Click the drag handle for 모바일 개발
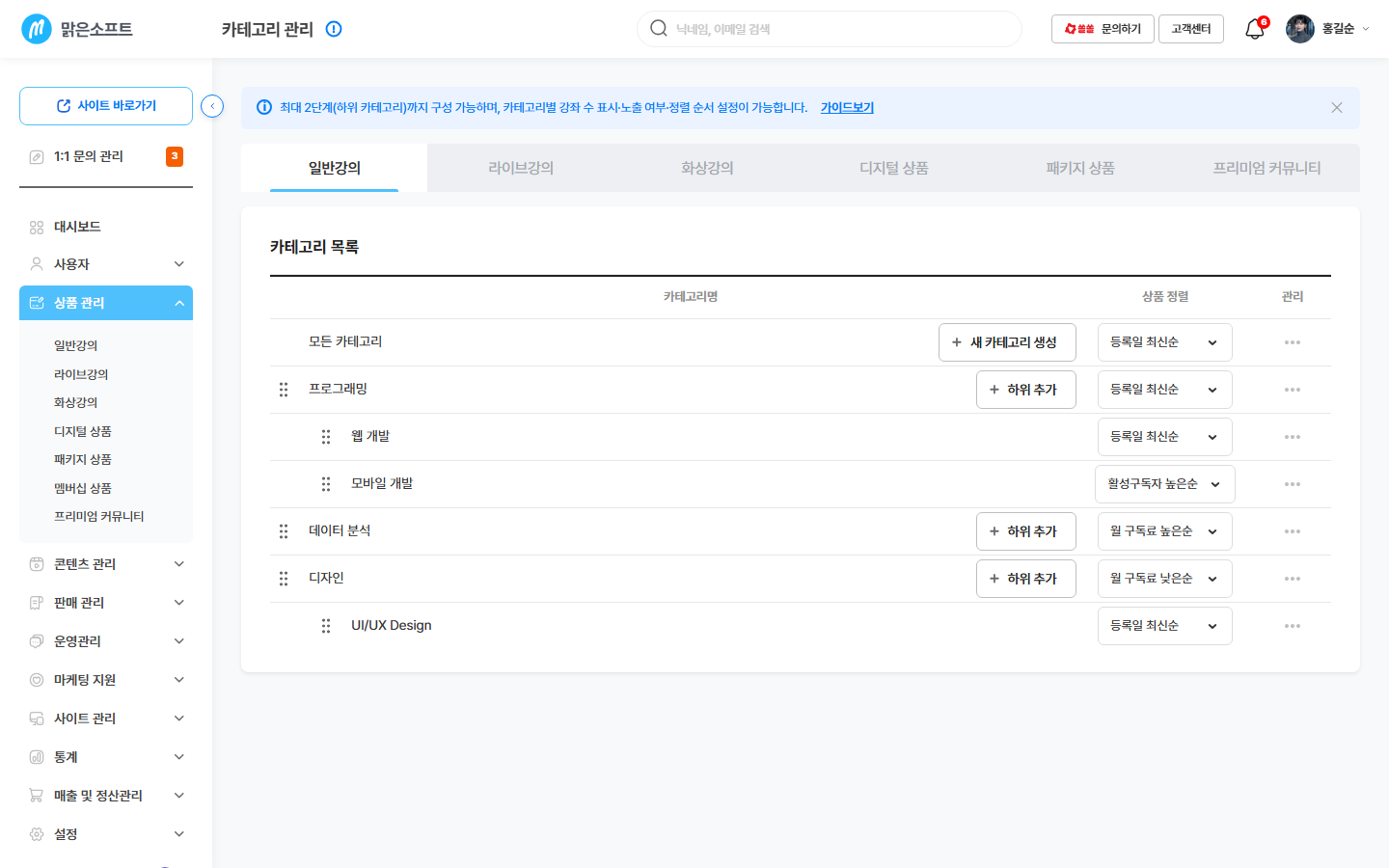1389x868 pixels. coord(326,484)
